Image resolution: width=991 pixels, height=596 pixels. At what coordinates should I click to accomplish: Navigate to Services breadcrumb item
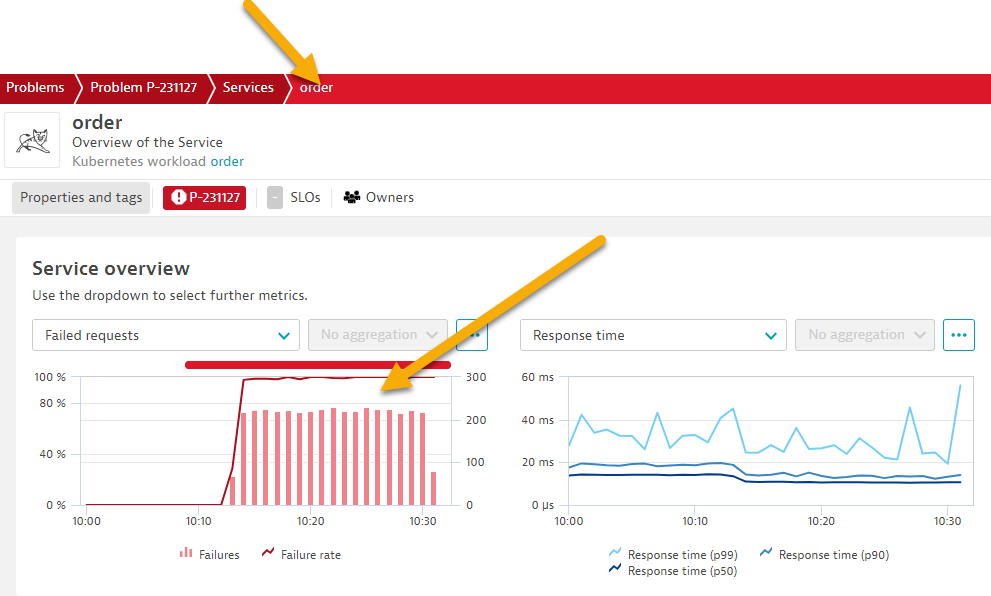[248, 88]
